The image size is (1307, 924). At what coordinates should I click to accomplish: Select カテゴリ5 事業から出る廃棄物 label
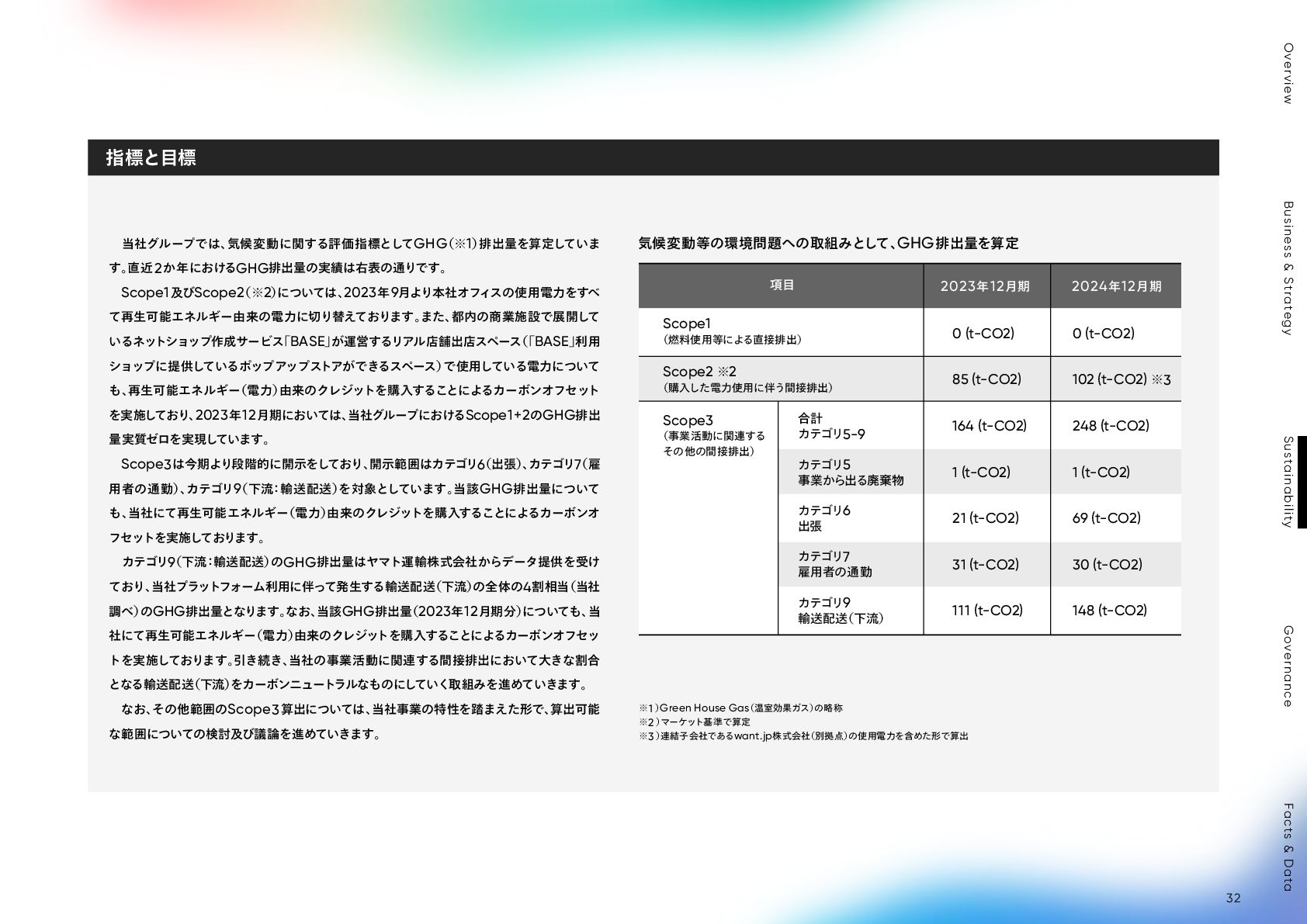click(851, 472)
